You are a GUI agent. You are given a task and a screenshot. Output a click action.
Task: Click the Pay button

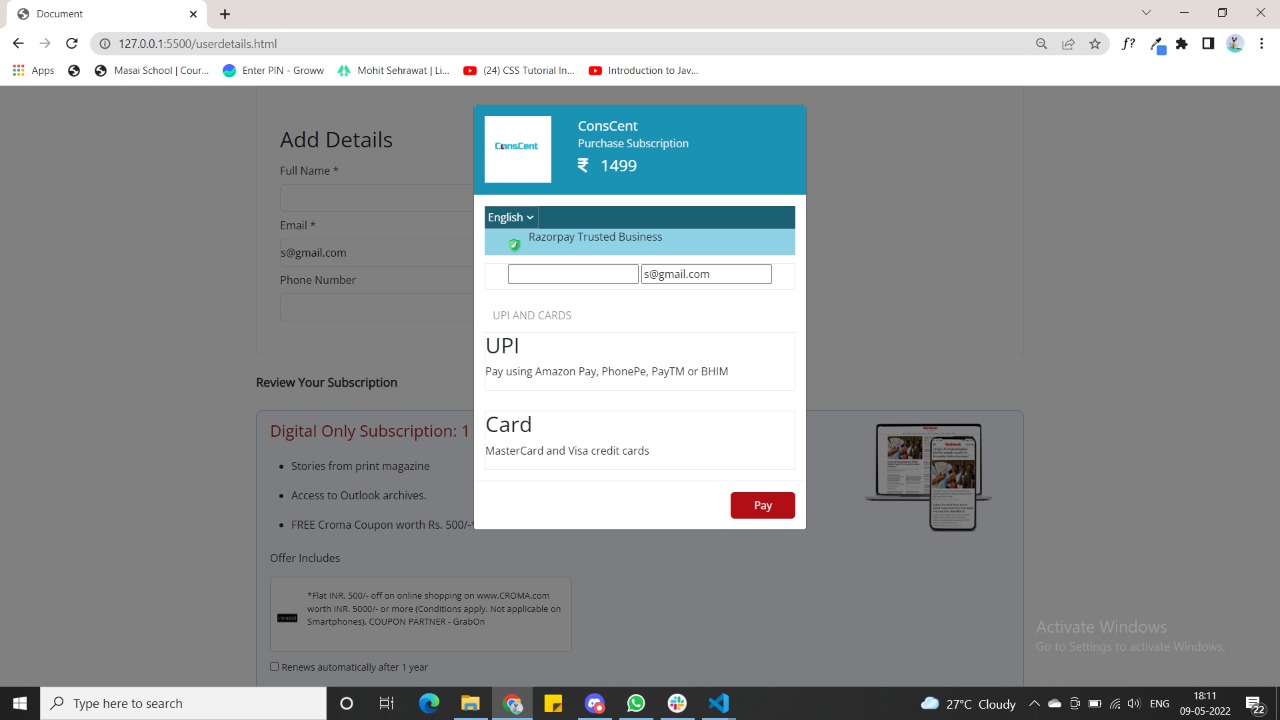762,505
